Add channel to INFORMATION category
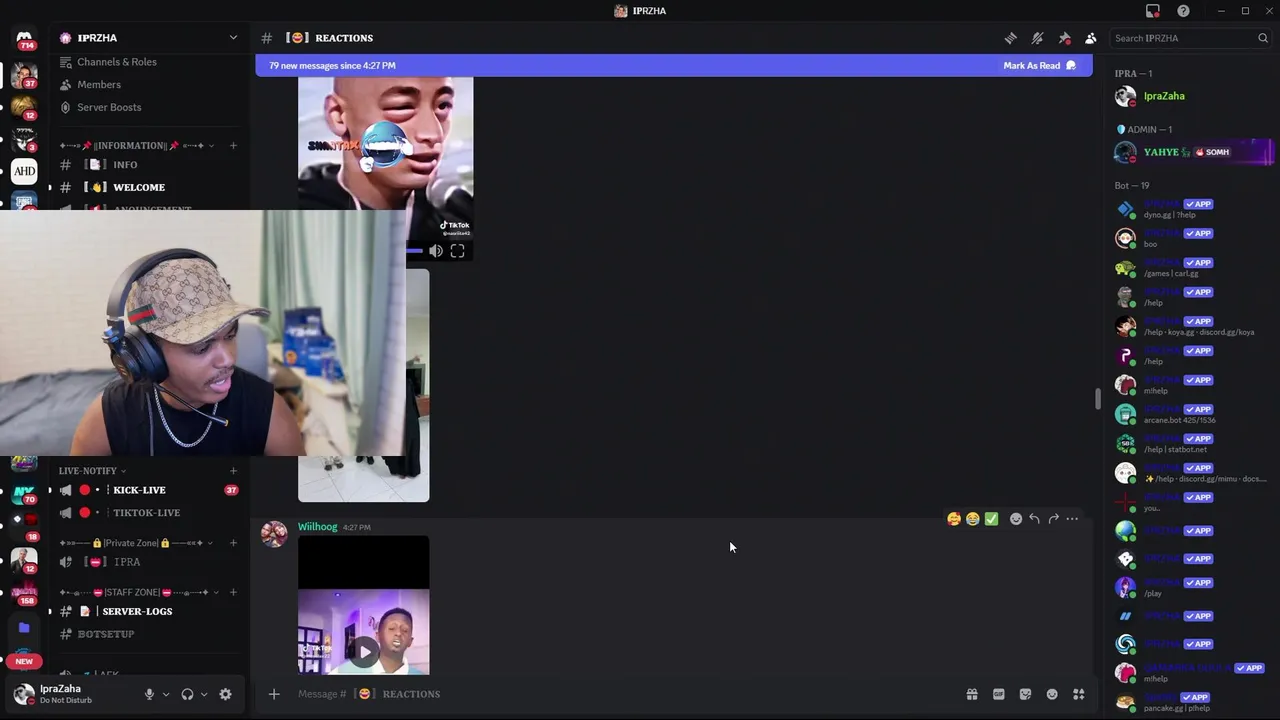The width and height of the screenshot is (1280, 720). 233,146
